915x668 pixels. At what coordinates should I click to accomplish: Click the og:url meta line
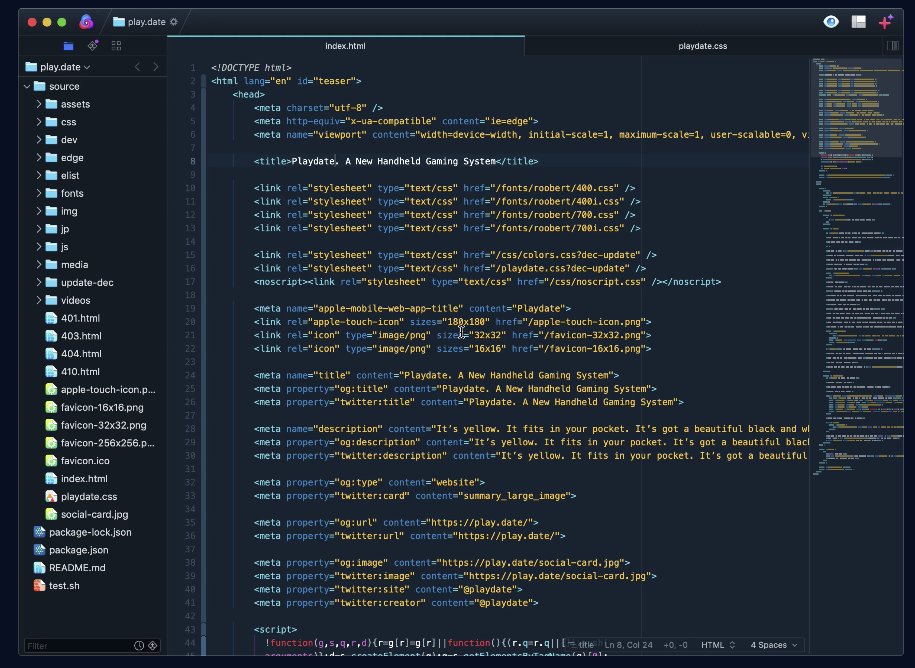pos(396,523)
